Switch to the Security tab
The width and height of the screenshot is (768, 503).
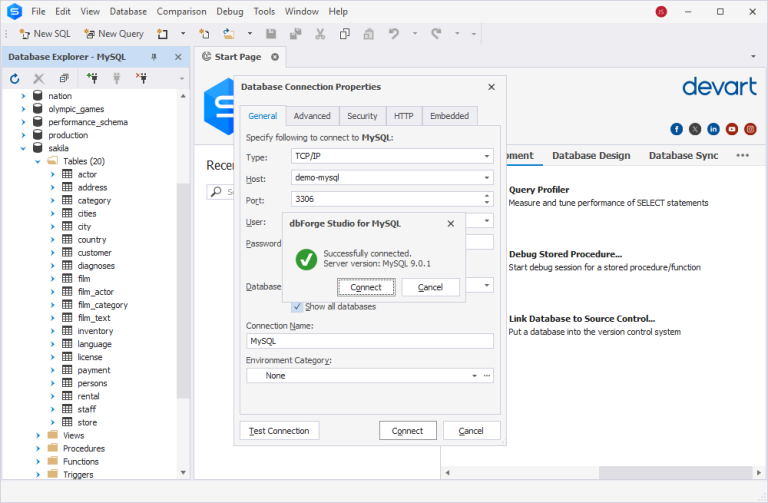tap(362, 116)
